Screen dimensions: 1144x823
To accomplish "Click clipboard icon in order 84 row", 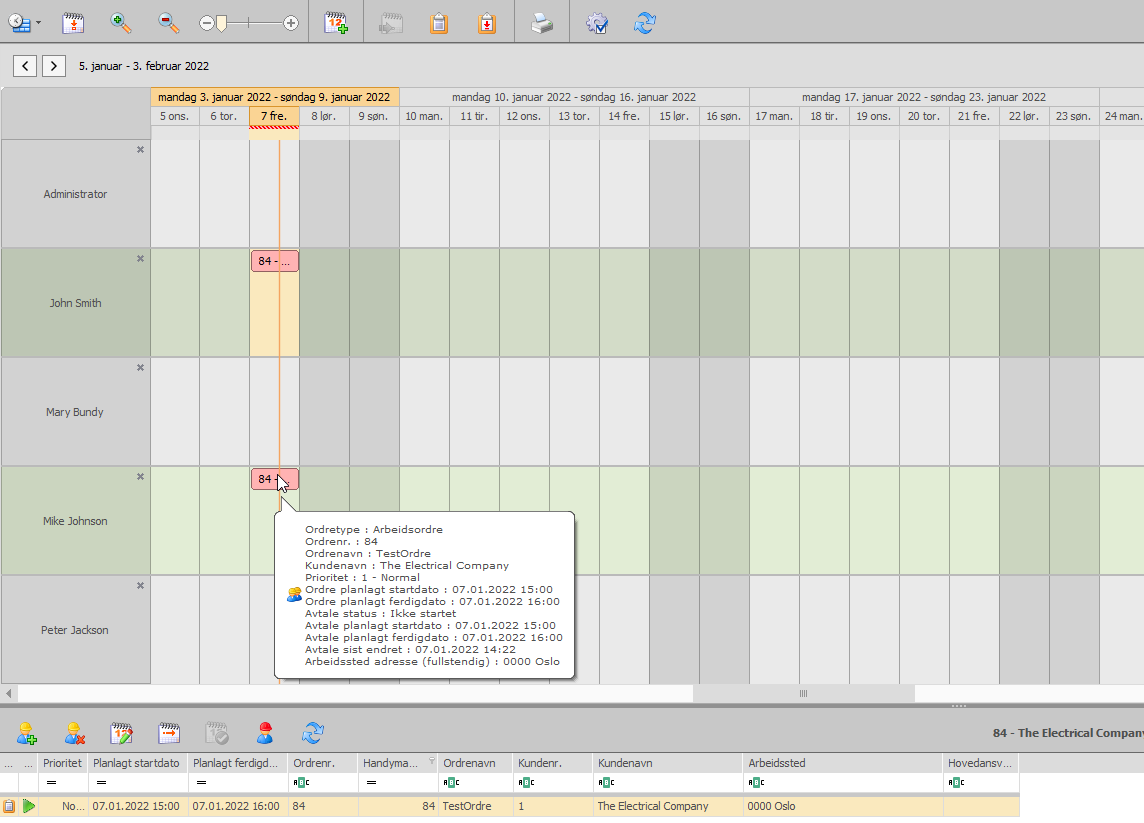I will click(9, 806).
